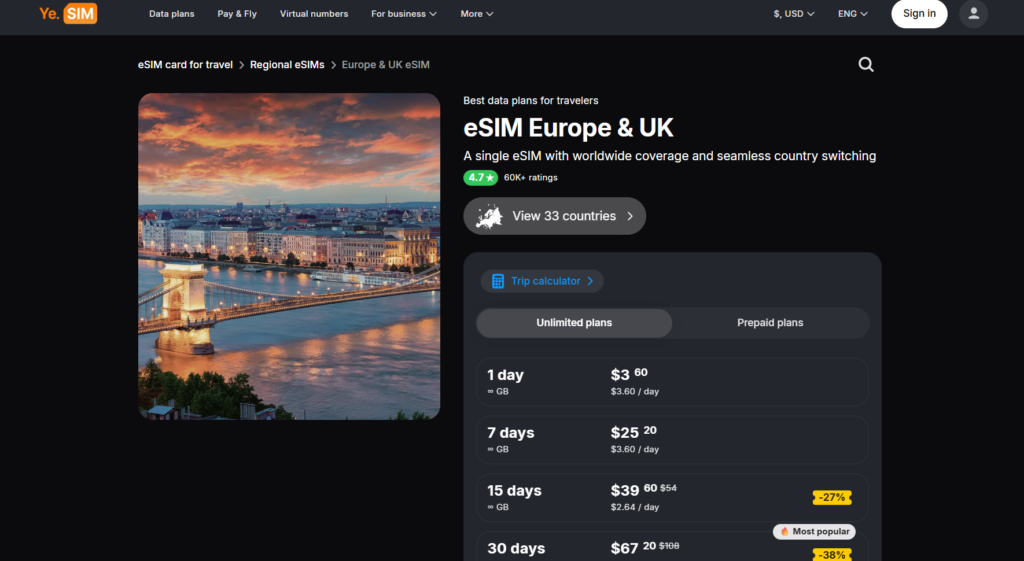Image resolution: width=1024 pixels, height=561 pixels.
Task: Click the 60K+ ratings text
Action: tap(531, 178)
